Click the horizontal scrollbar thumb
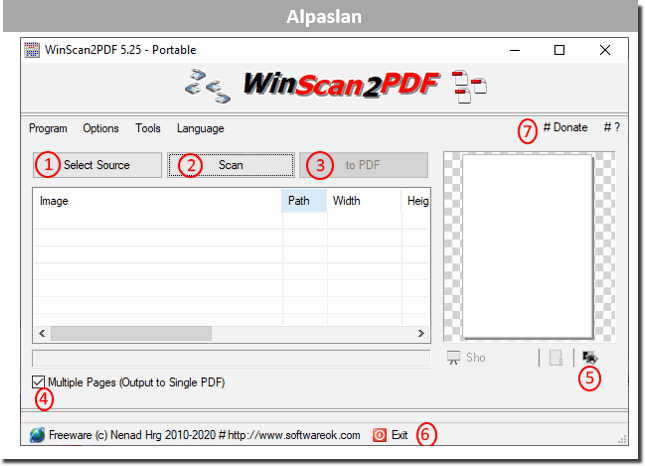 pyautogui.click(x=132, y=333)
